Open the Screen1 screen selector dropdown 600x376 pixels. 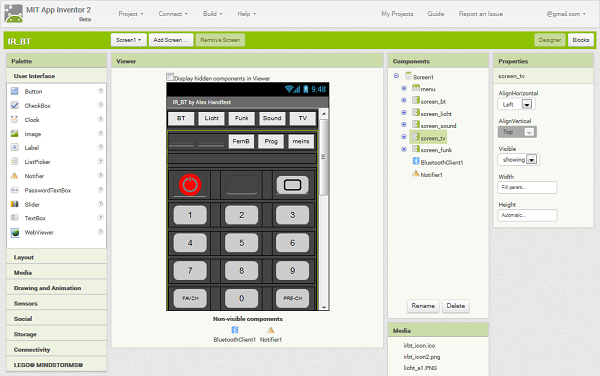point(129,40)
